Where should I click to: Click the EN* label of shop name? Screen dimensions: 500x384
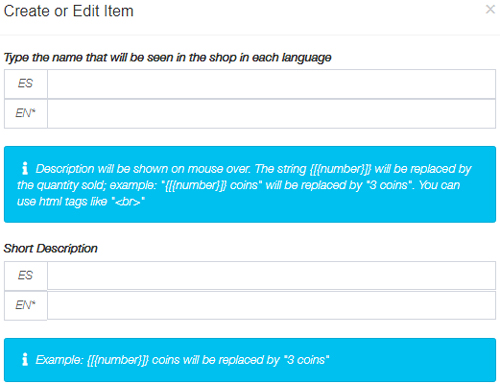[x=26, y=114]
